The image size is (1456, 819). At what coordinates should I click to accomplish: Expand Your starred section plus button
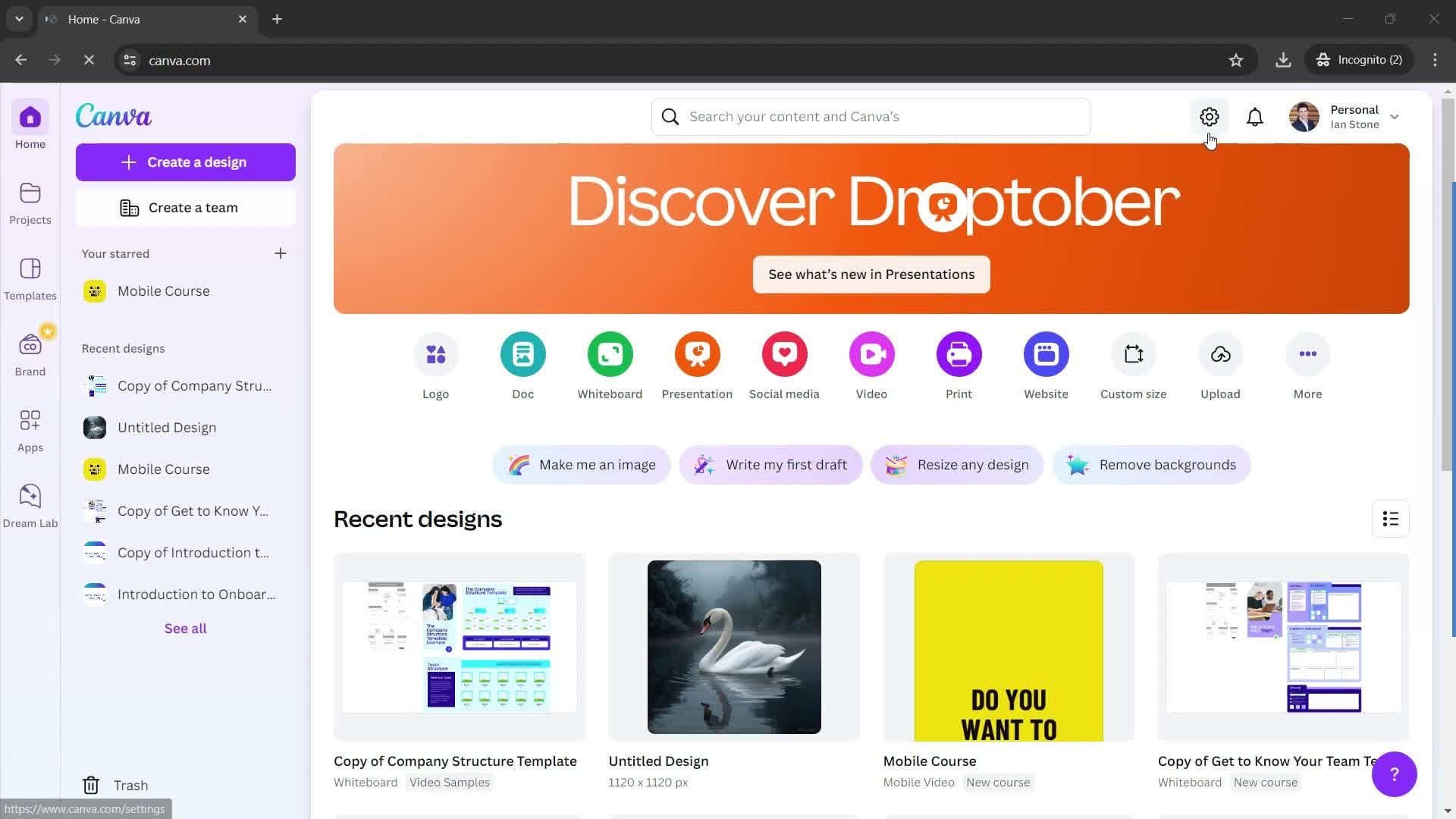[x=281, y=253]
